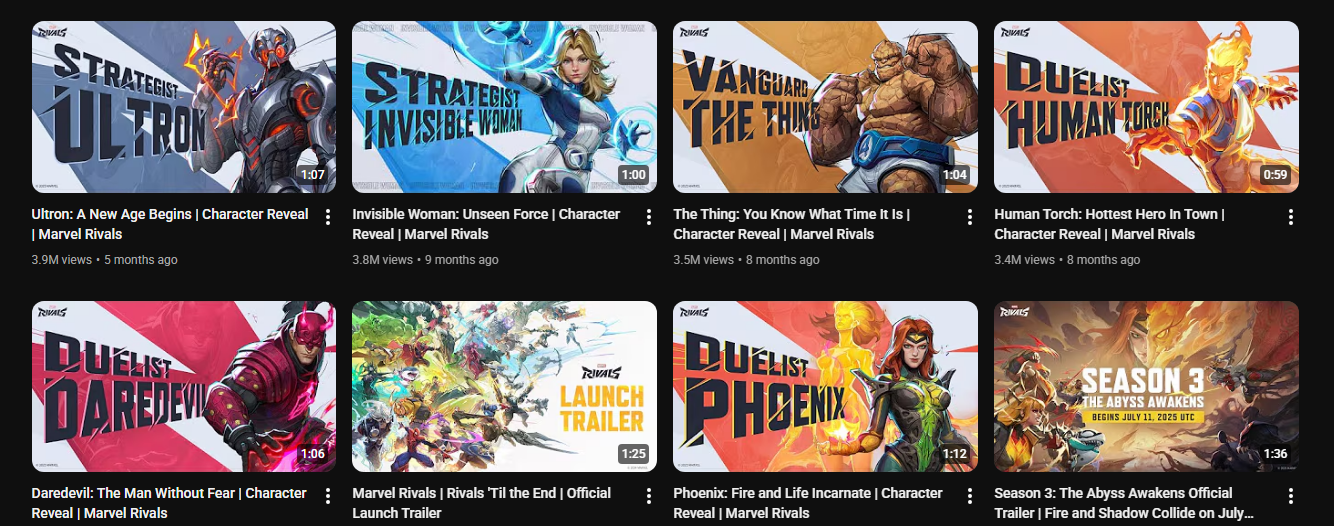Click the three-dot menu beside The Thing video
The height and width of the screenshot is (526, 1334).
(x=970, y=217)
